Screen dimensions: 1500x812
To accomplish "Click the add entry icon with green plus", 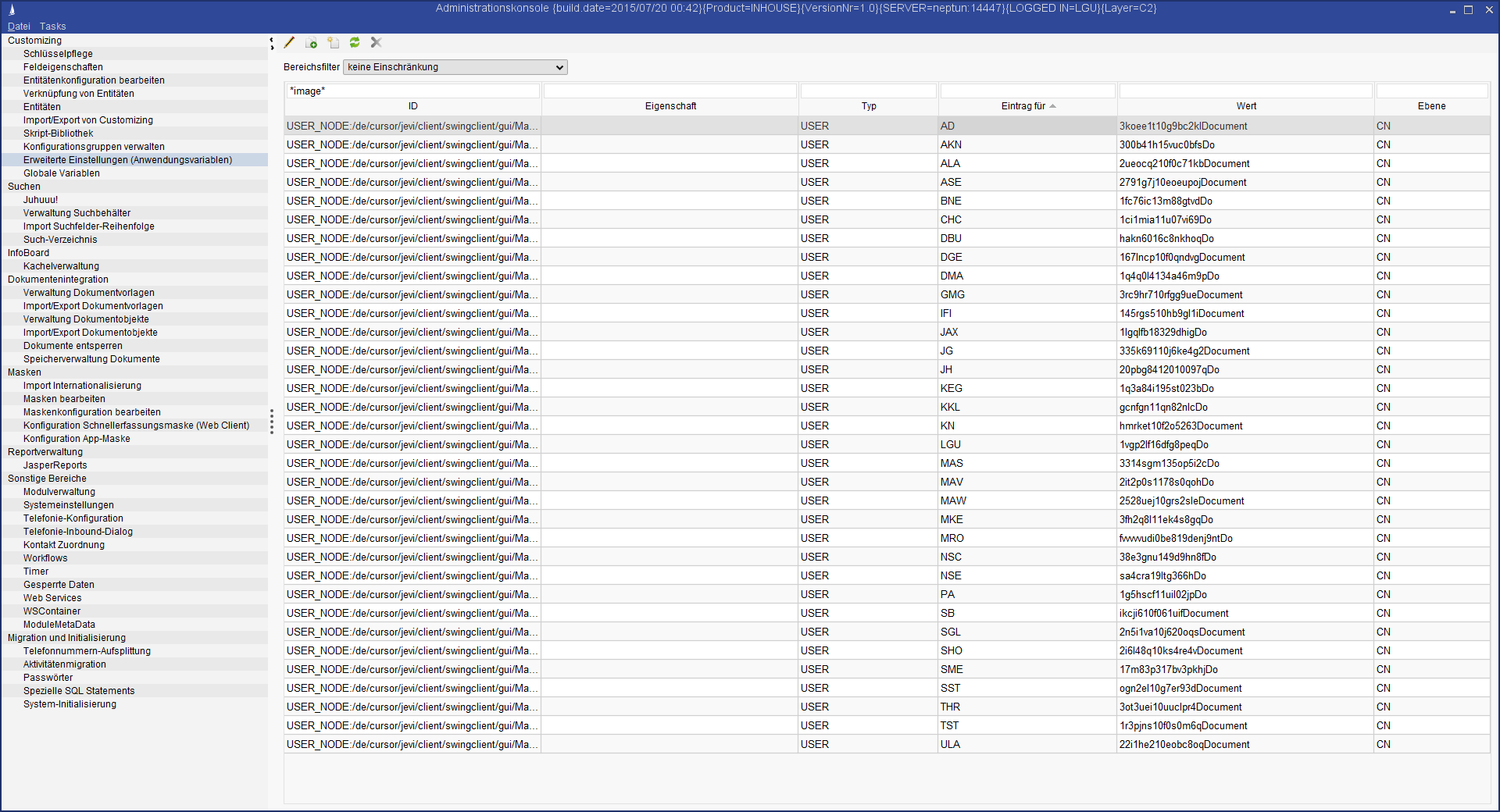I will pyautogui.click(x=311, y=43).
